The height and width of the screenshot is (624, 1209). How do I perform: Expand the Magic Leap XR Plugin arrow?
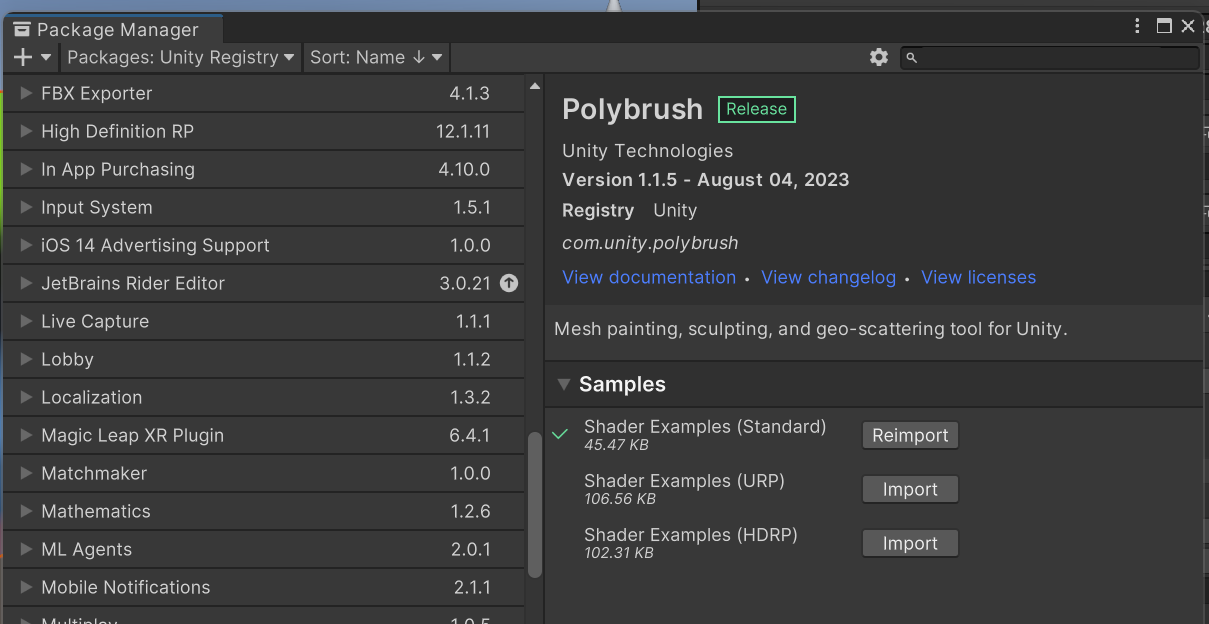coord(26,435)
